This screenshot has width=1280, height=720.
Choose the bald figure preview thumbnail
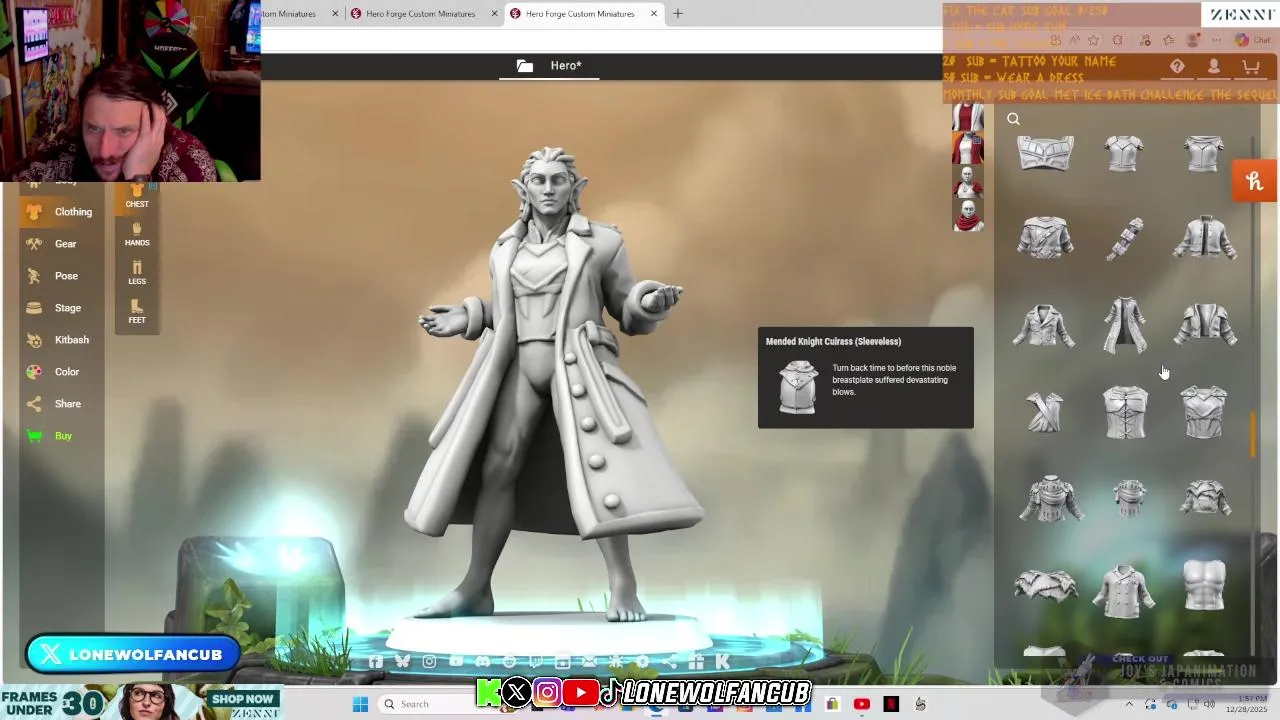[967, 181]
